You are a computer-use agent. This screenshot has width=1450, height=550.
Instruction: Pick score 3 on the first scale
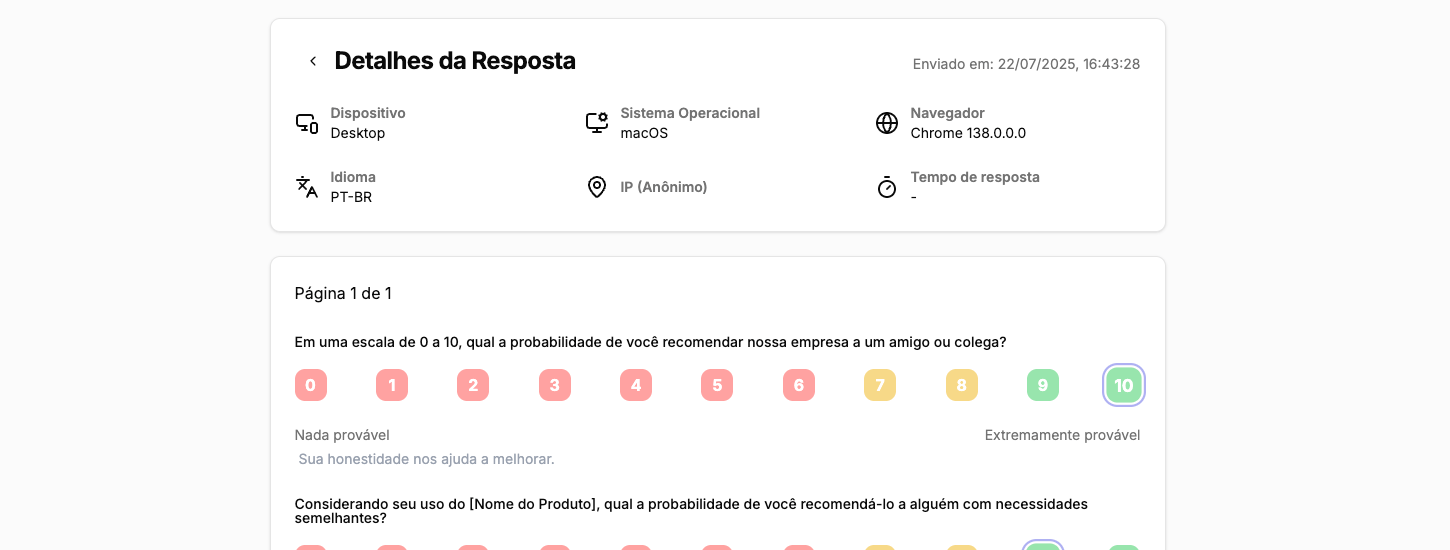point(555,385)
